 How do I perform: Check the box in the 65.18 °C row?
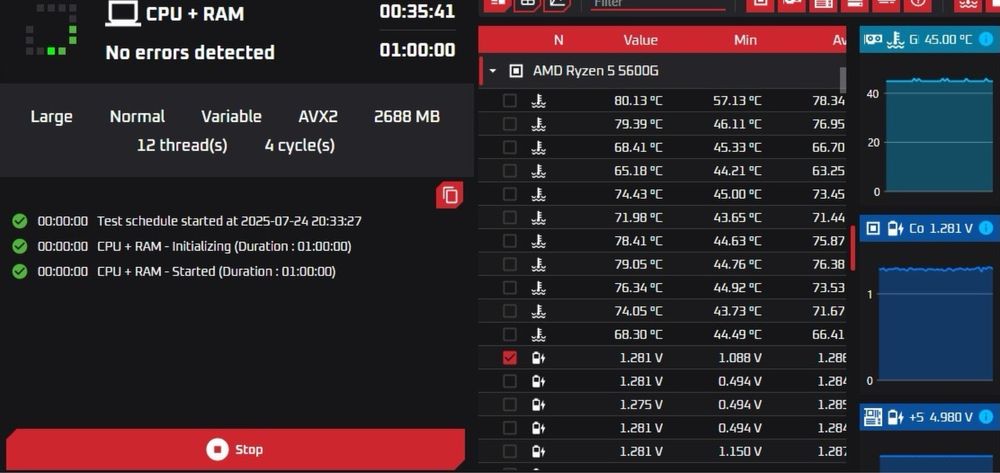[x=509, y=171]
